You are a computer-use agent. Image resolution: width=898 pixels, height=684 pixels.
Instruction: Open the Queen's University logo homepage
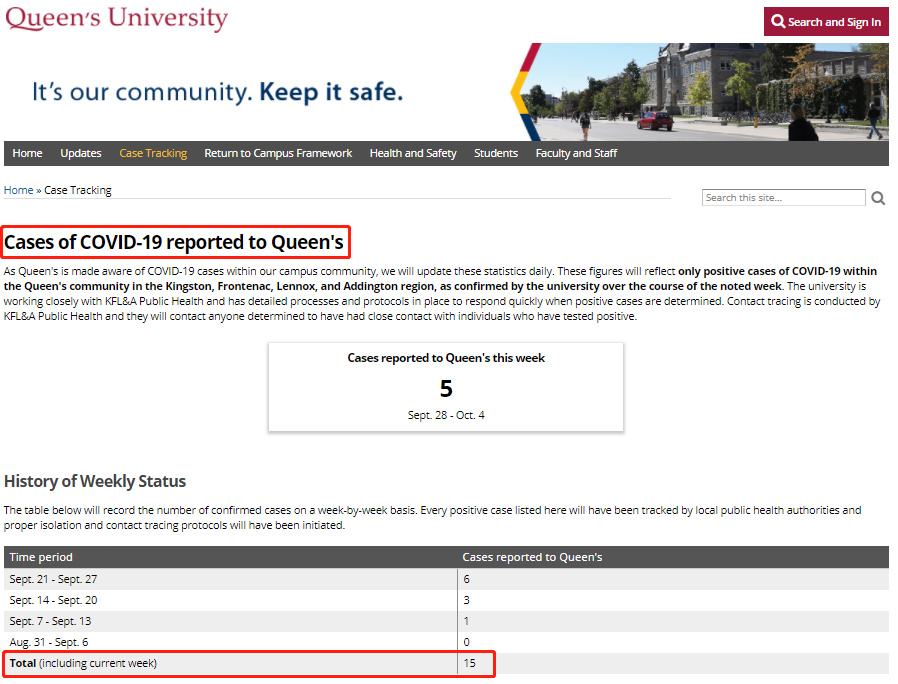116,18
